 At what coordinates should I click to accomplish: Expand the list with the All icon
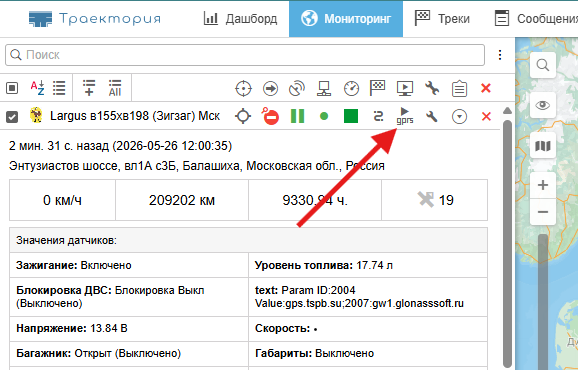(x=115, y=88)
